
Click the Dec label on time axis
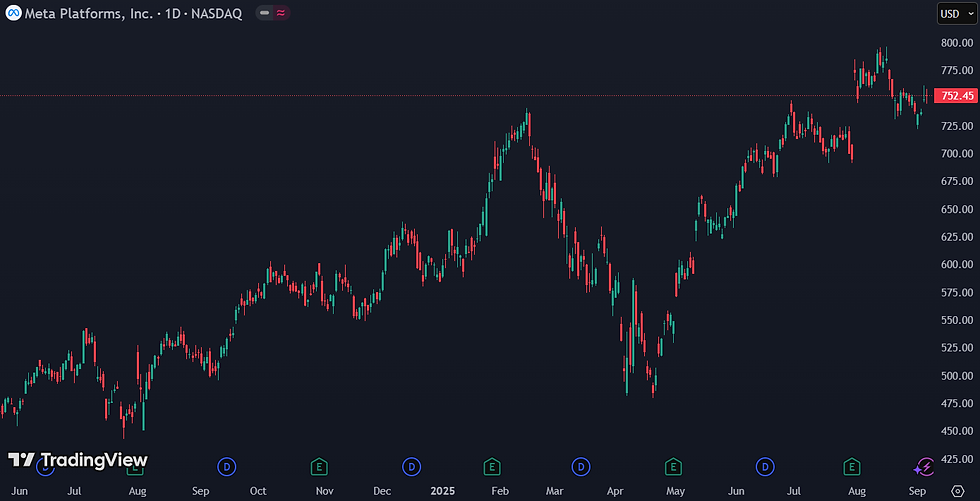coord(381,490)
